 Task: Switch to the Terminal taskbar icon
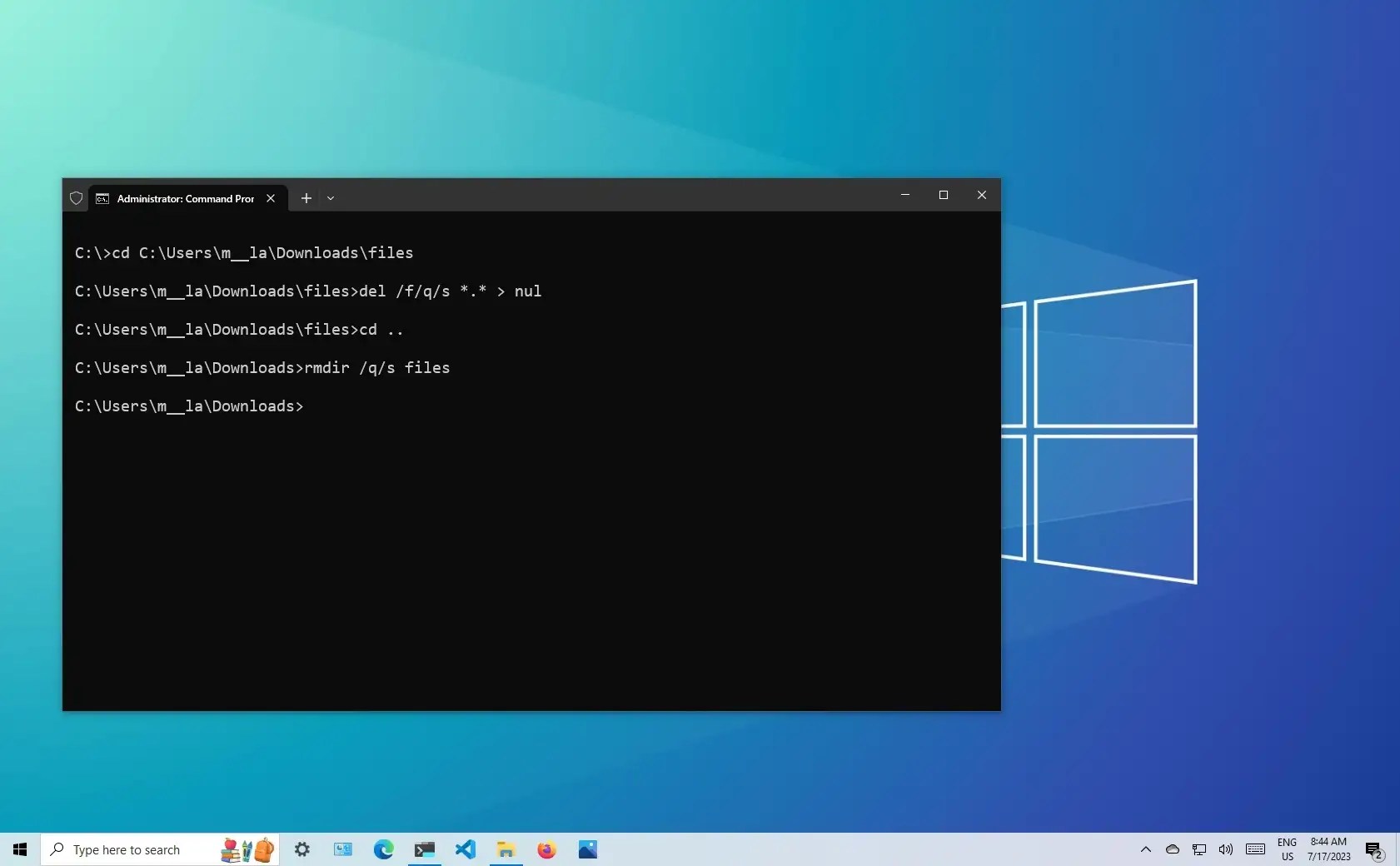click(425, 849)
